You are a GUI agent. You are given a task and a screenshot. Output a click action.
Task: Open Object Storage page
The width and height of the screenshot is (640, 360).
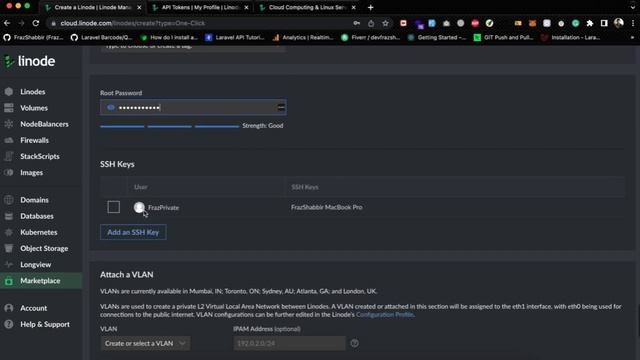coord(44,248)
